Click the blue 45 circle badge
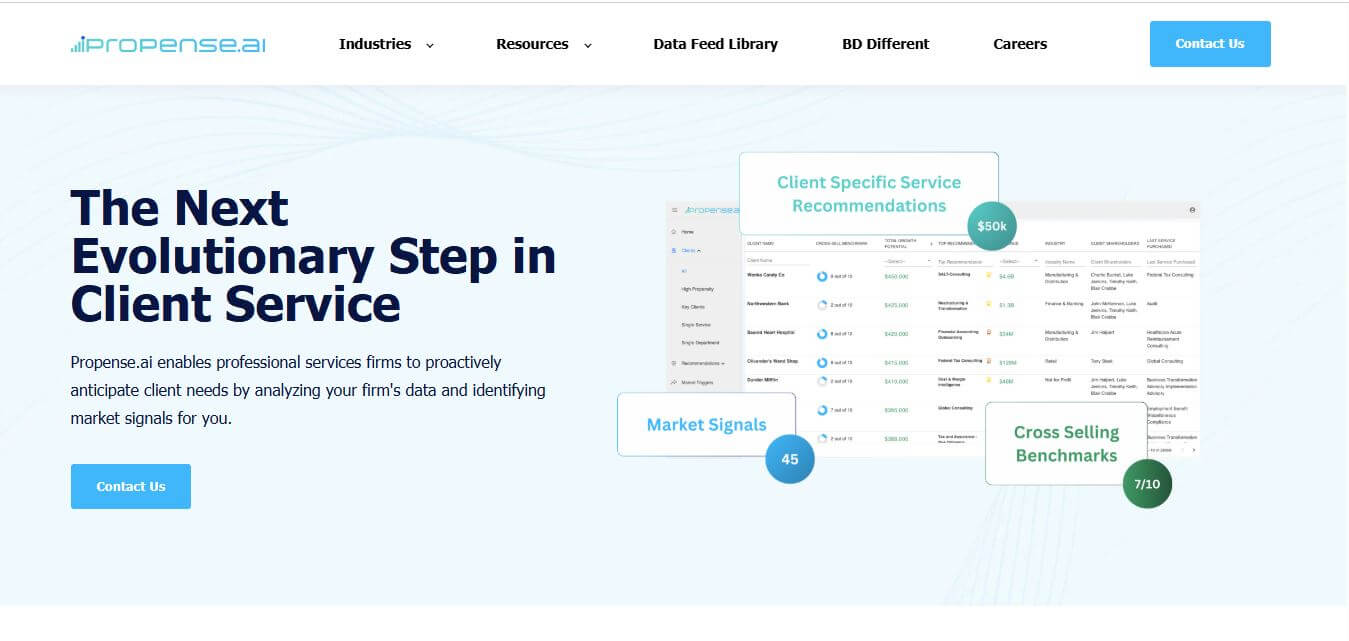Screen dimensions: 1349x641 789,459
